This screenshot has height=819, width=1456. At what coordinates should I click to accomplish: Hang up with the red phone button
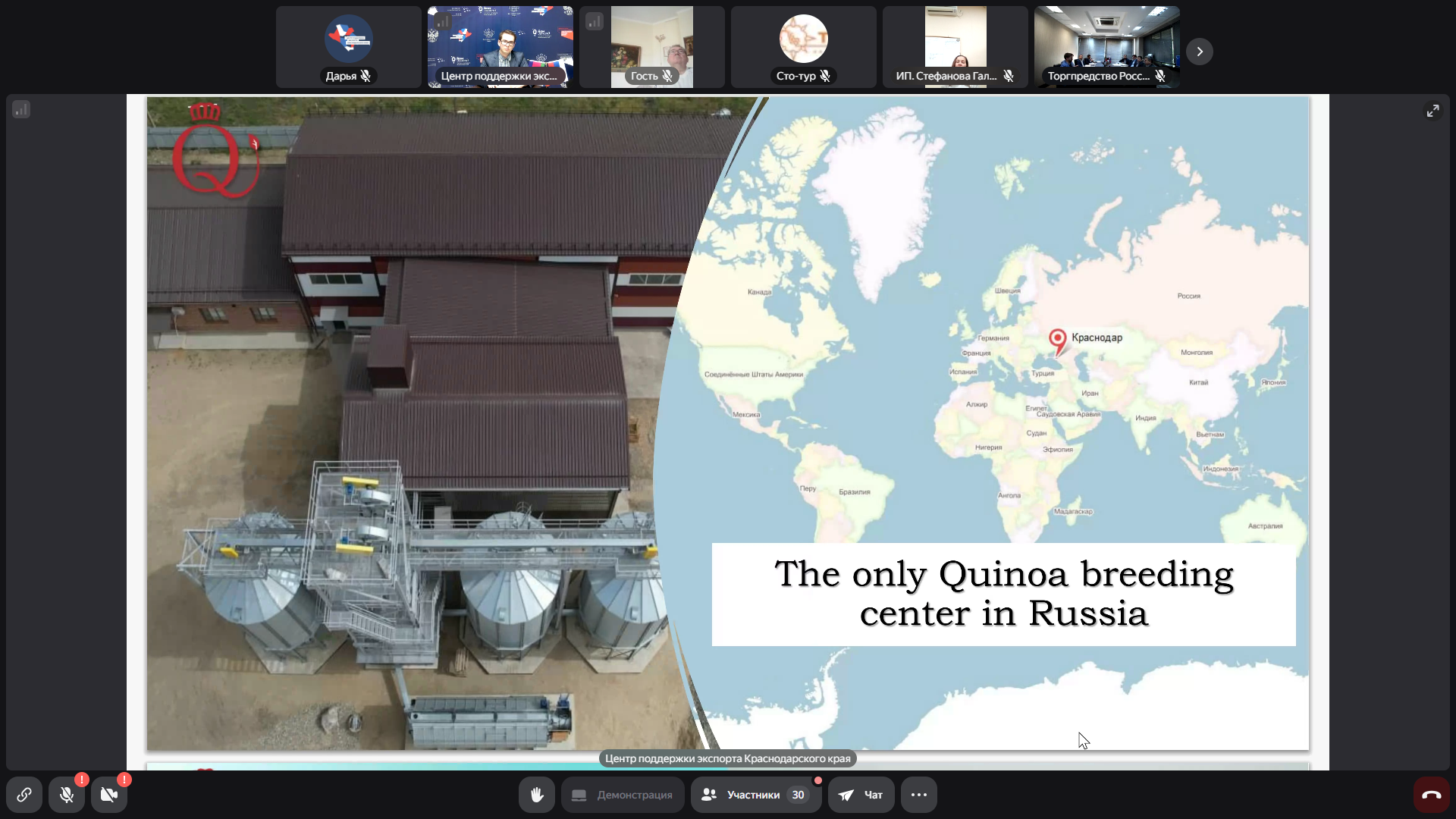[1431, 795]
